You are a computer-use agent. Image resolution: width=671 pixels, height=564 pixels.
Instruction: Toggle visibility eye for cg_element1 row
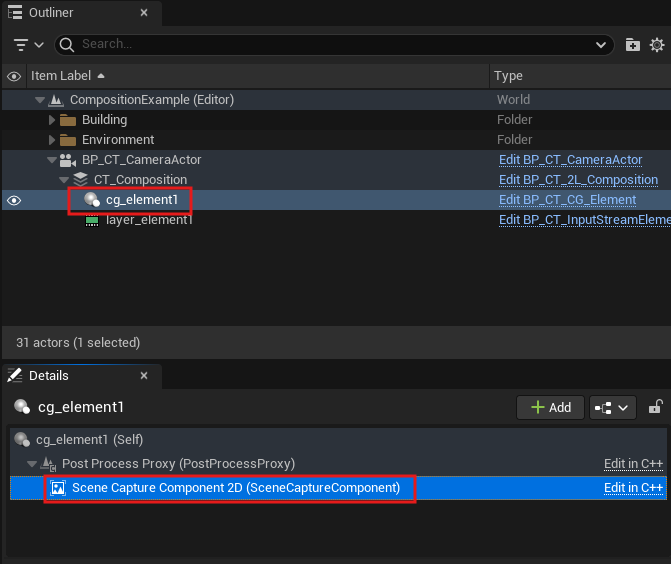pos(14,200)
